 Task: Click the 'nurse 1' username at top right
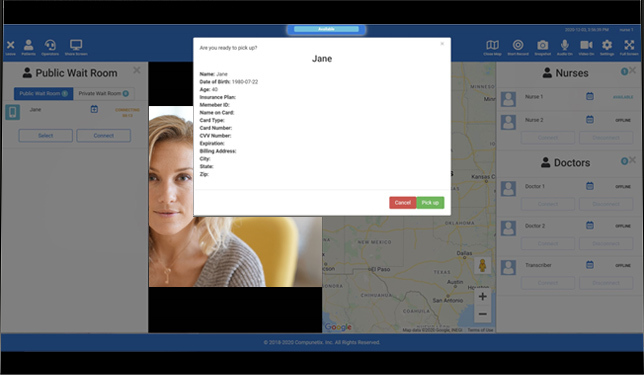click(626, 30)
